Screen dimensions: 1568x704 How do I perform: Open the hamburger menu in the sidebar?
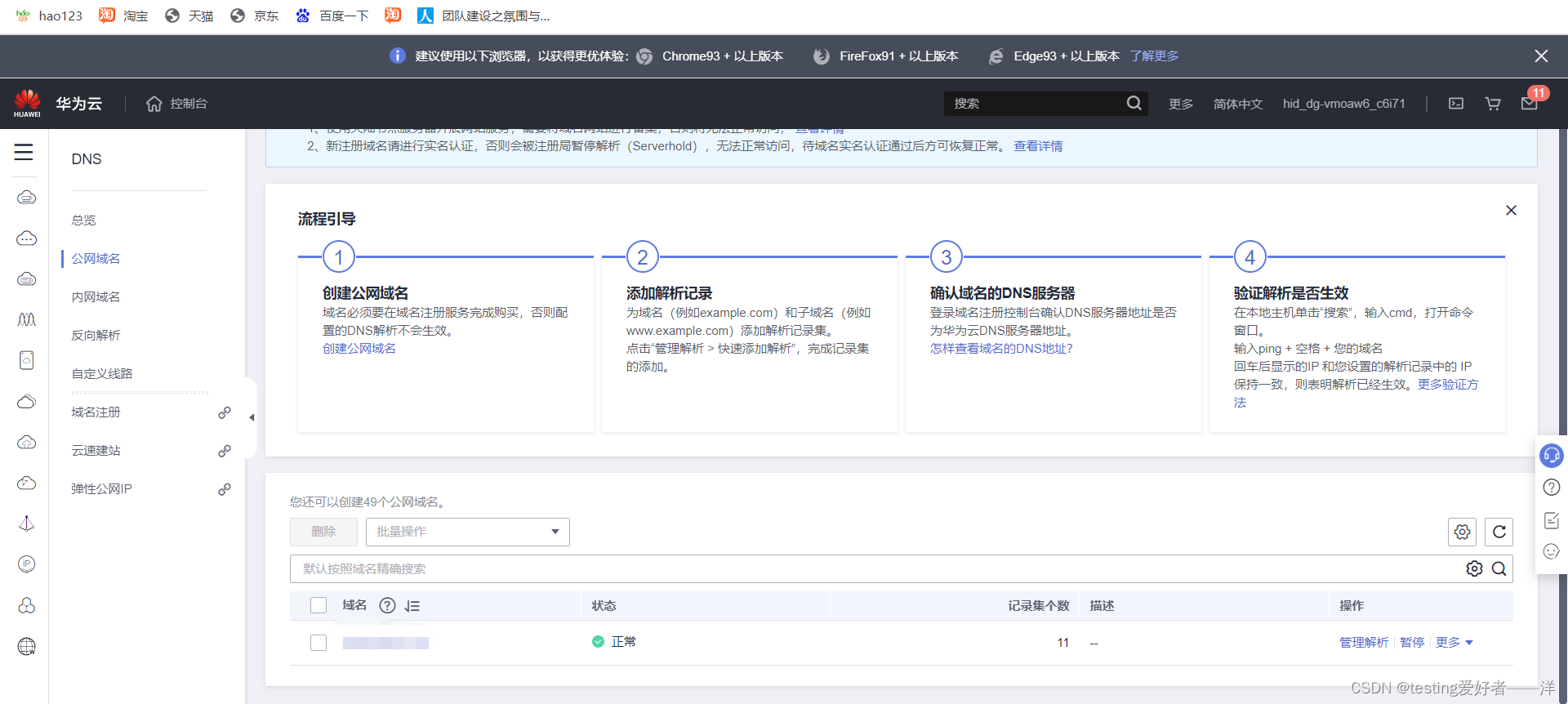coord(24,152)
